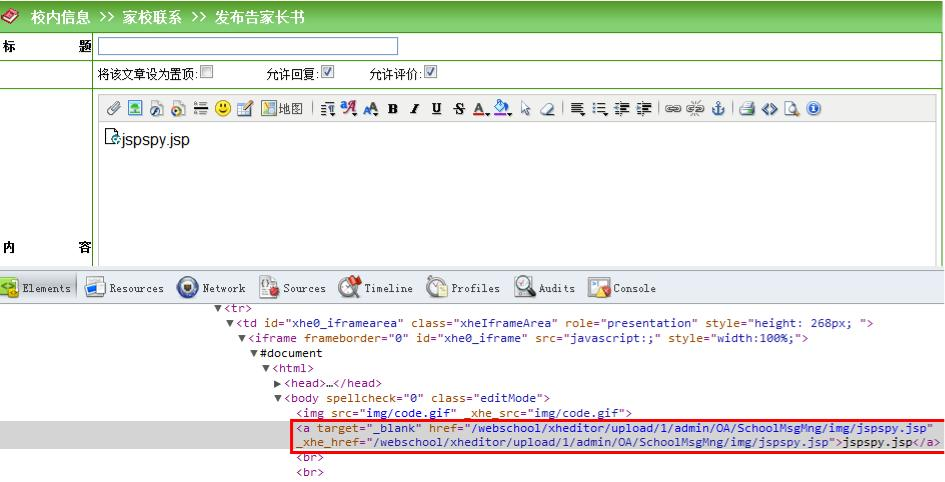
Task: Select the img code.gif DOM line
Action: tap(463, 413)
